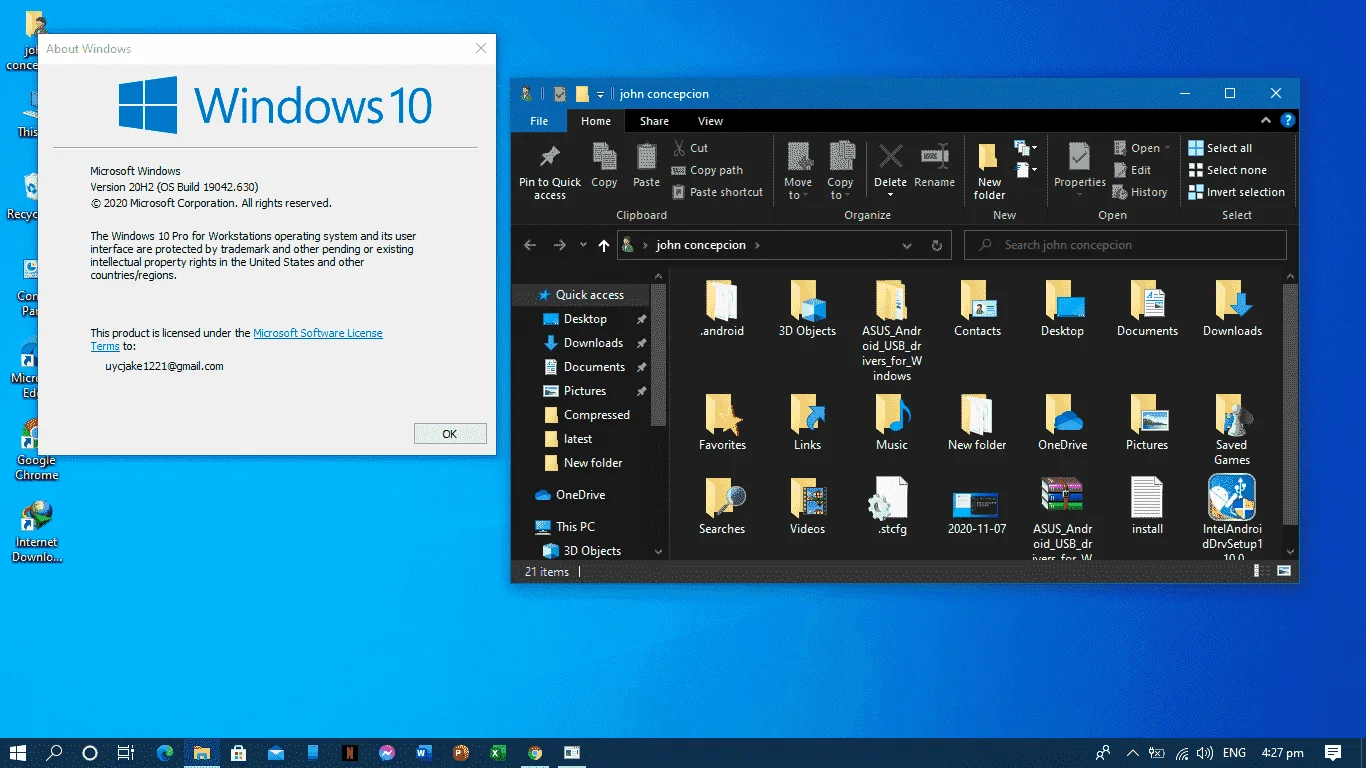1366x768 pixels.
Task: Click the Paste icon in the ribbon
Action: point(647,165)
